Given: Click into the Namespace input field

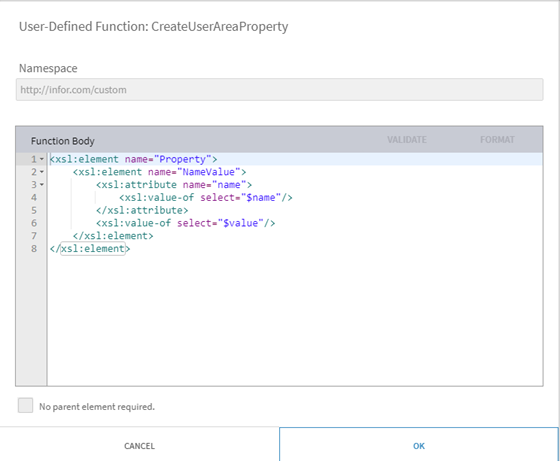Looking at the screenshot, I should tap(279, 90).
